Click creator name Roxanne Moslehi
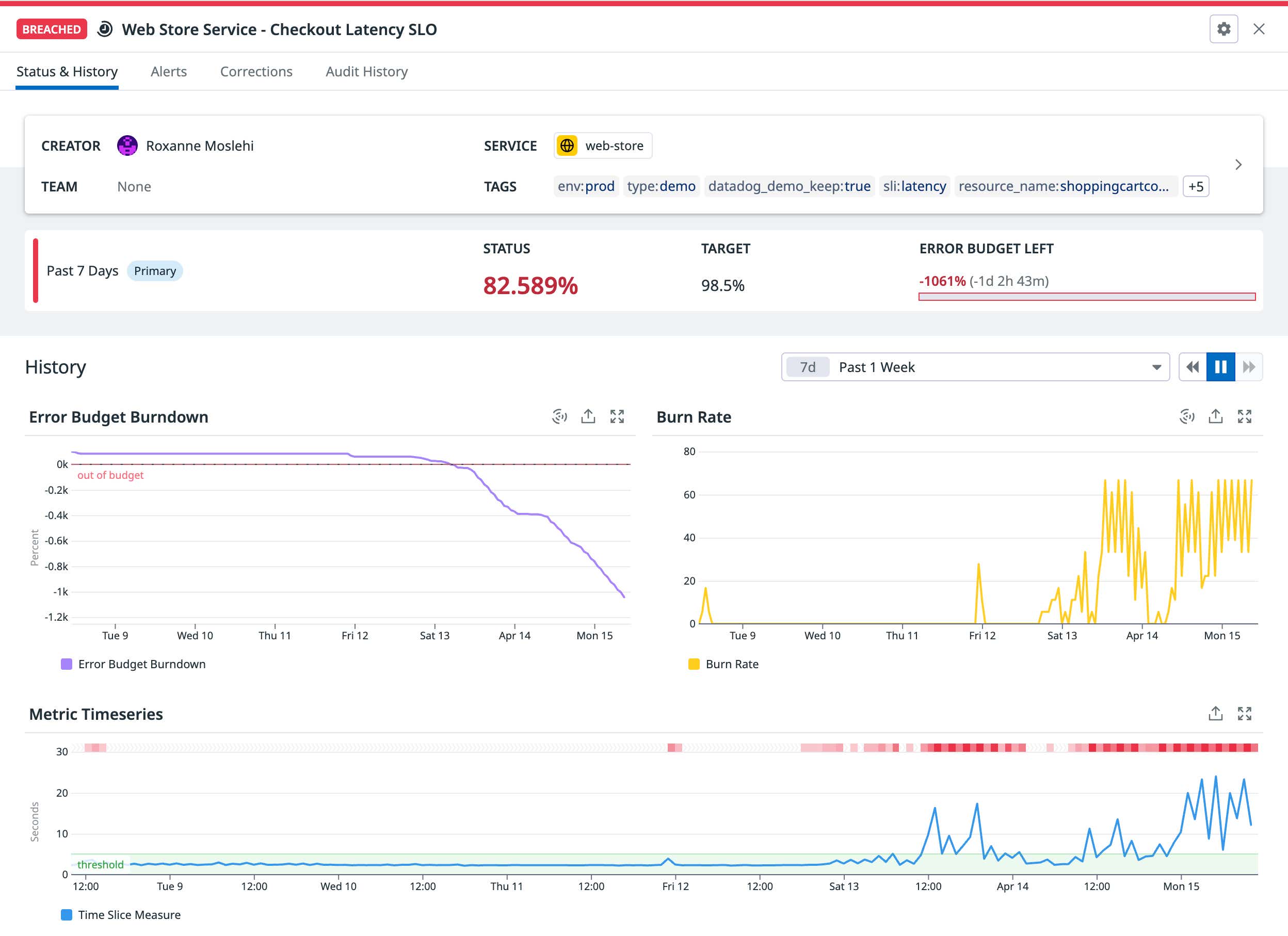This screenshot has height=936, width=1288. click(x=200, y=146)
